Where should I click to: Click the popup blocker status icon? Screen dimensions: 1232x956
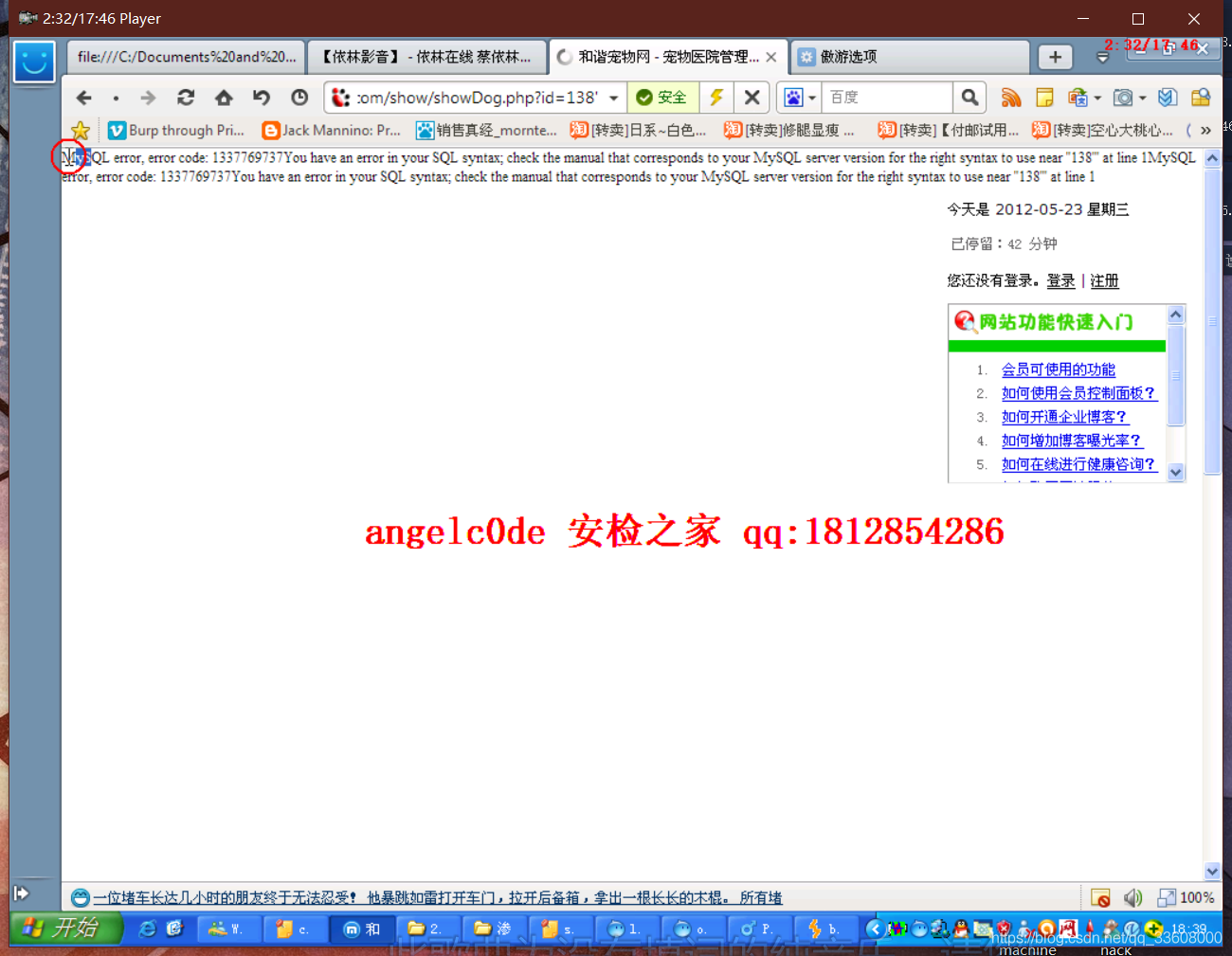[x=1100, y=897]
